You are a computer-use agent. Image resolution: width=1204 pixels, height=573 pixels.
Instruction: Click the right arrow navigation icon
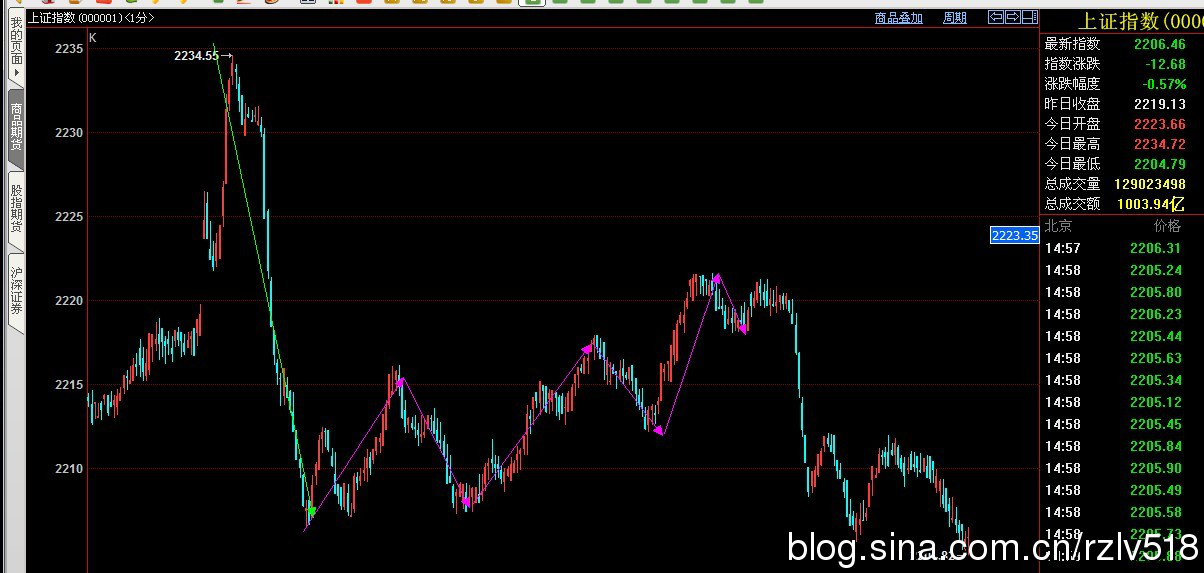1012,17
